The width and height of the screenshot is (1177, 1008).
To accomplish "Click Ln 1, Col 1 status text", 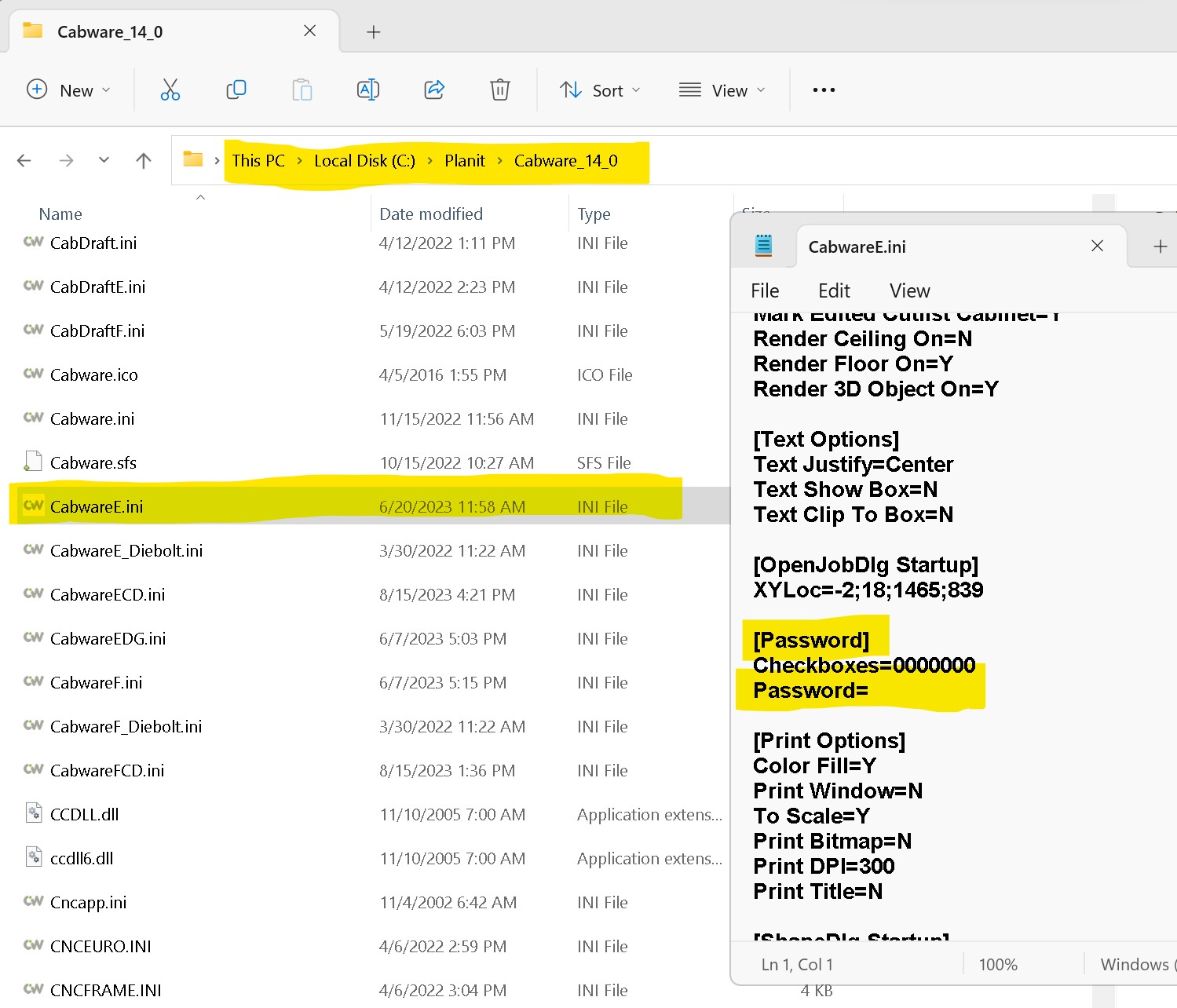I will click(797, 965).
